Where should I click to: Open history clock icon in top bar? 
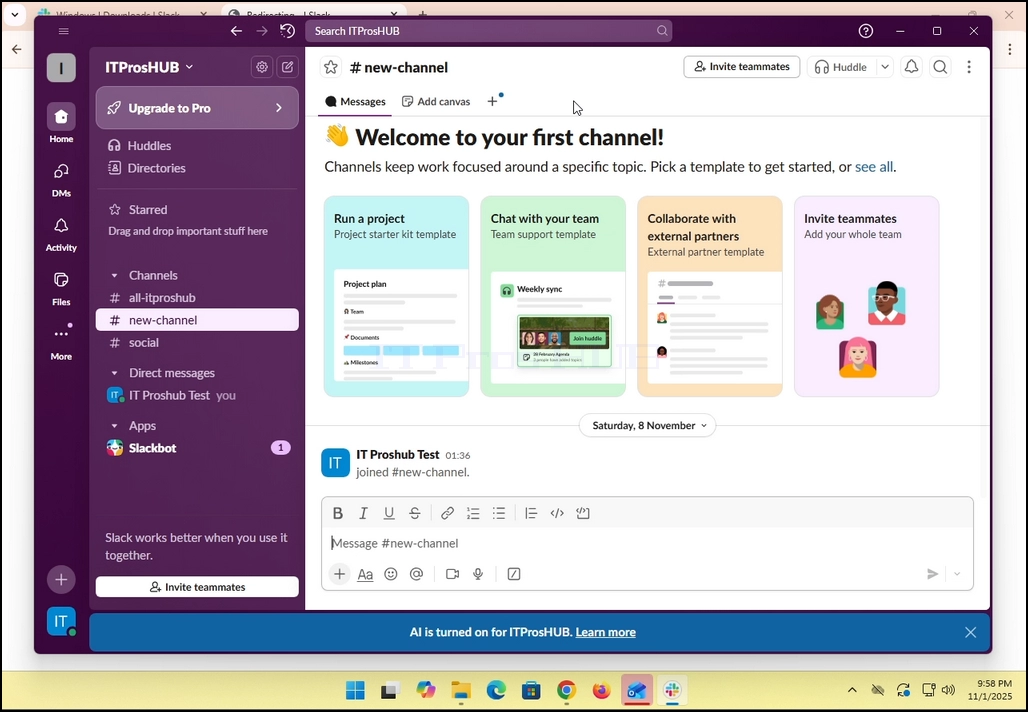pos(287,31)
